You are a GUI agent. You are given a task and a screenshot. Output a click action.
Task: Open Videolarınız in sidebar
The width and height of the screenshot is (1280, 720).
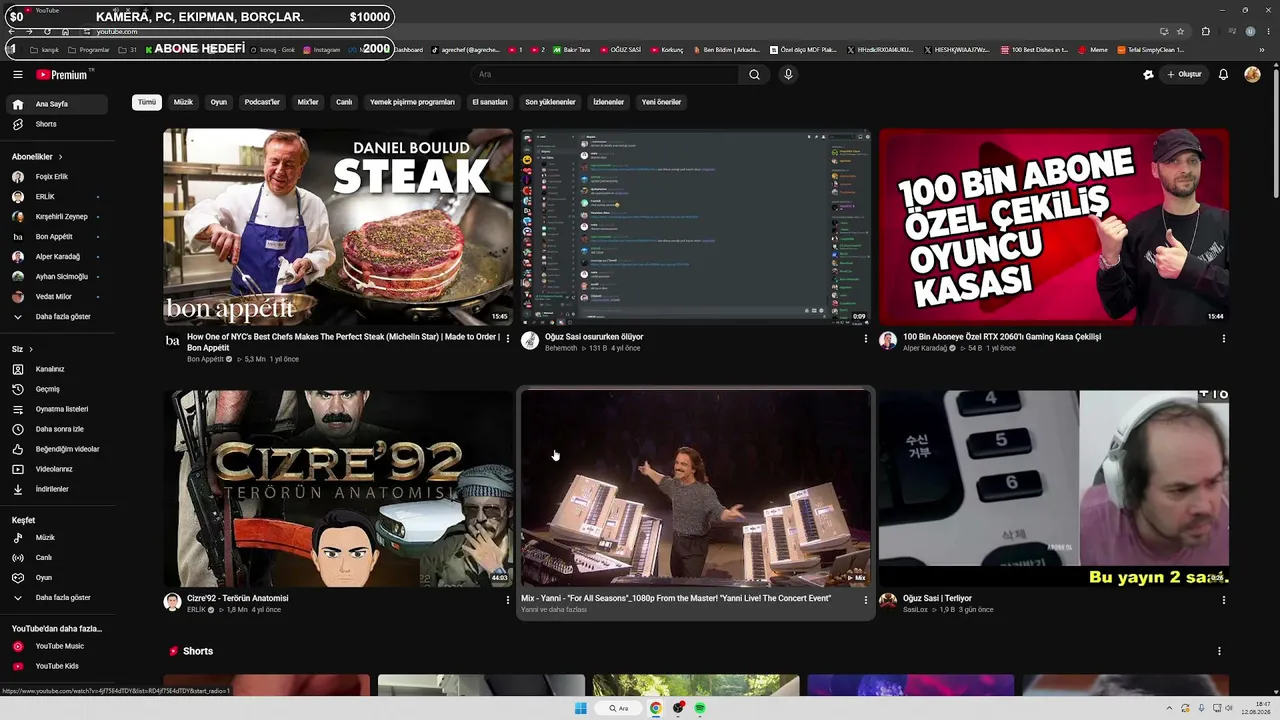(x=56, y=469)
